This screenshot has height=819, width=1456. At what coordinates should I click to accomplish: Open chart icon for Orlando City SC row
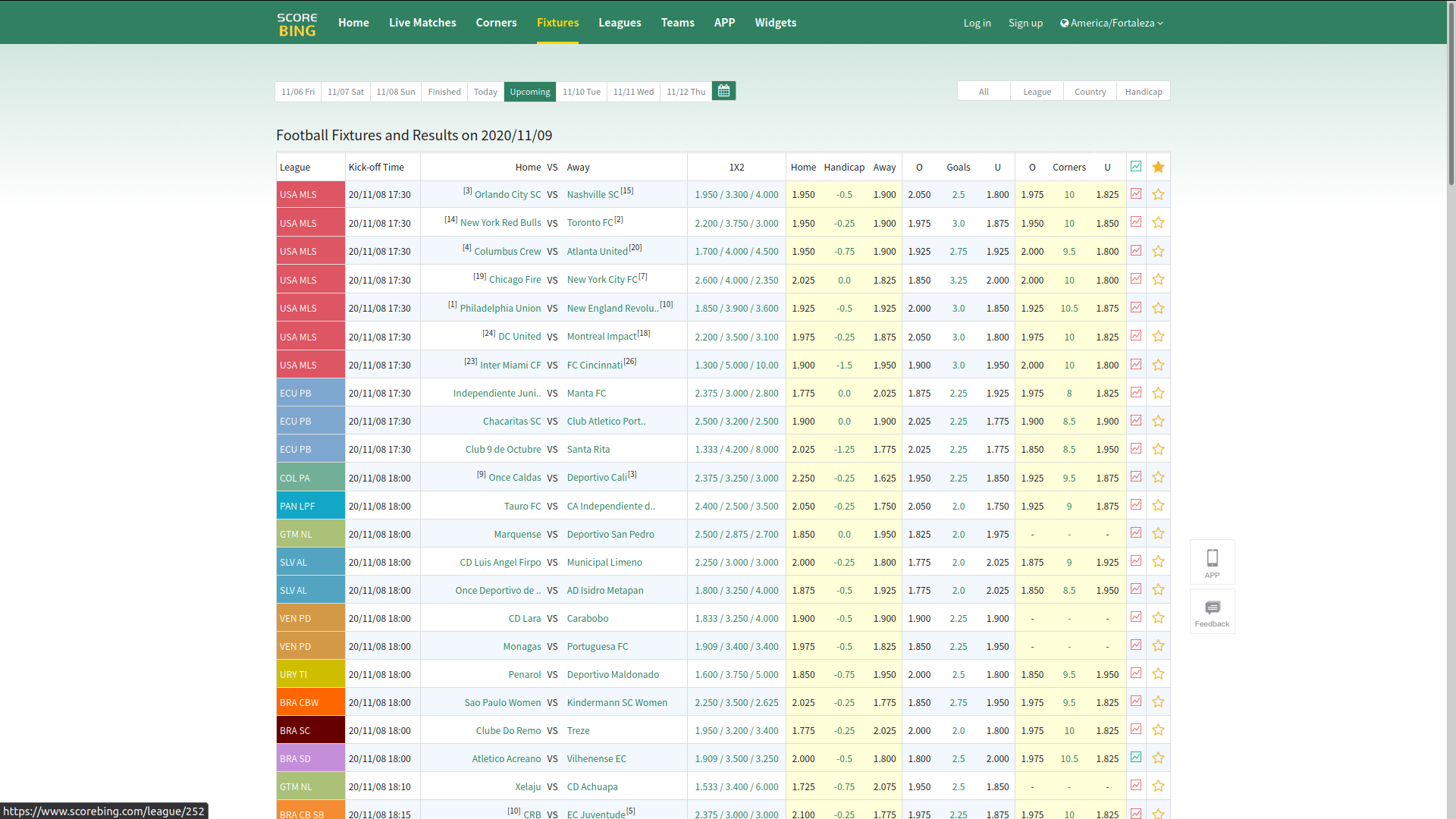click(1136, 194)
